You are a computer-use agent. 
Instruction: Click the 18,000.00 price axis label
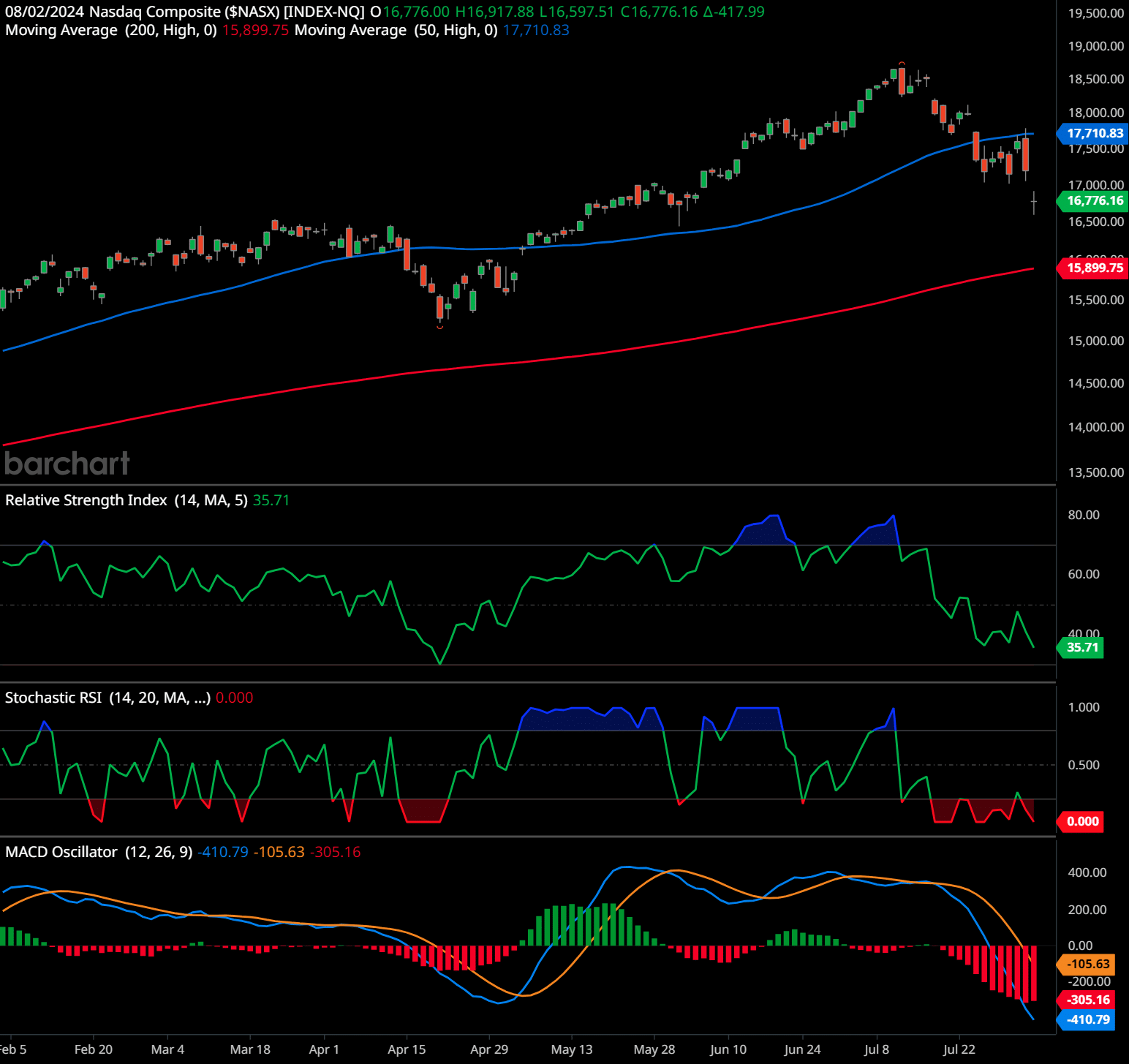click(1095, 113)
